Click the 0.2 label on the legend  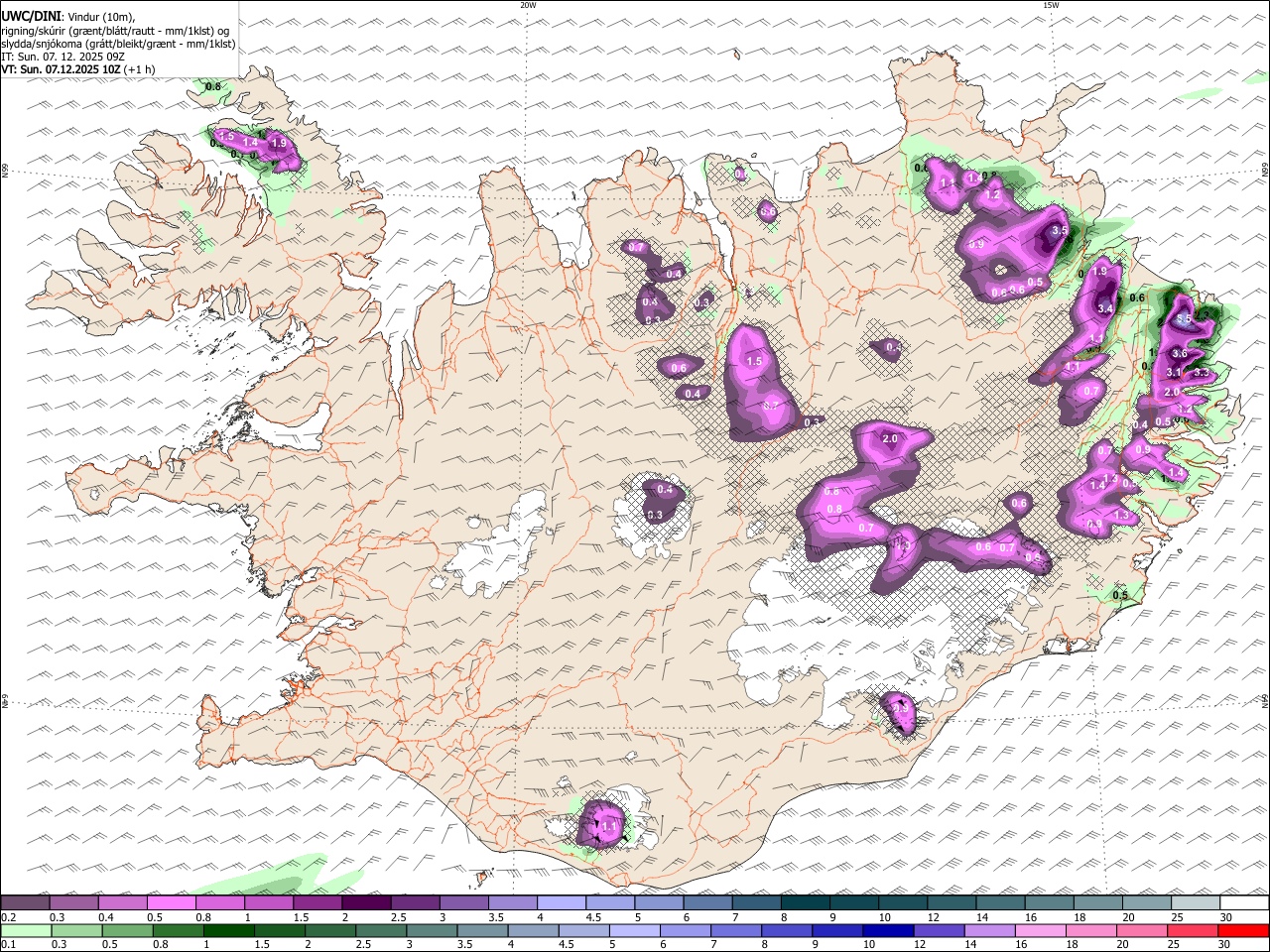click(x=8, y=917)
